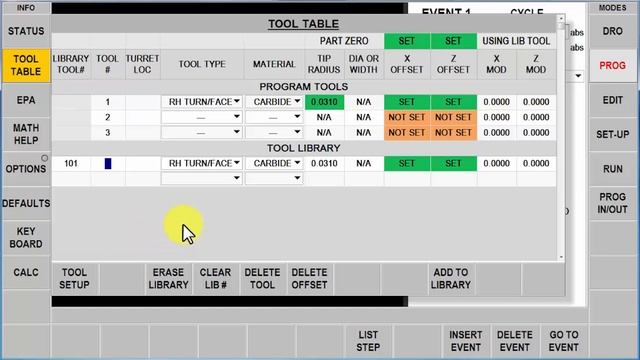Click tool 3 Z OFFSET NOT SET cell
640x360 pixels.
pos(453,133)
